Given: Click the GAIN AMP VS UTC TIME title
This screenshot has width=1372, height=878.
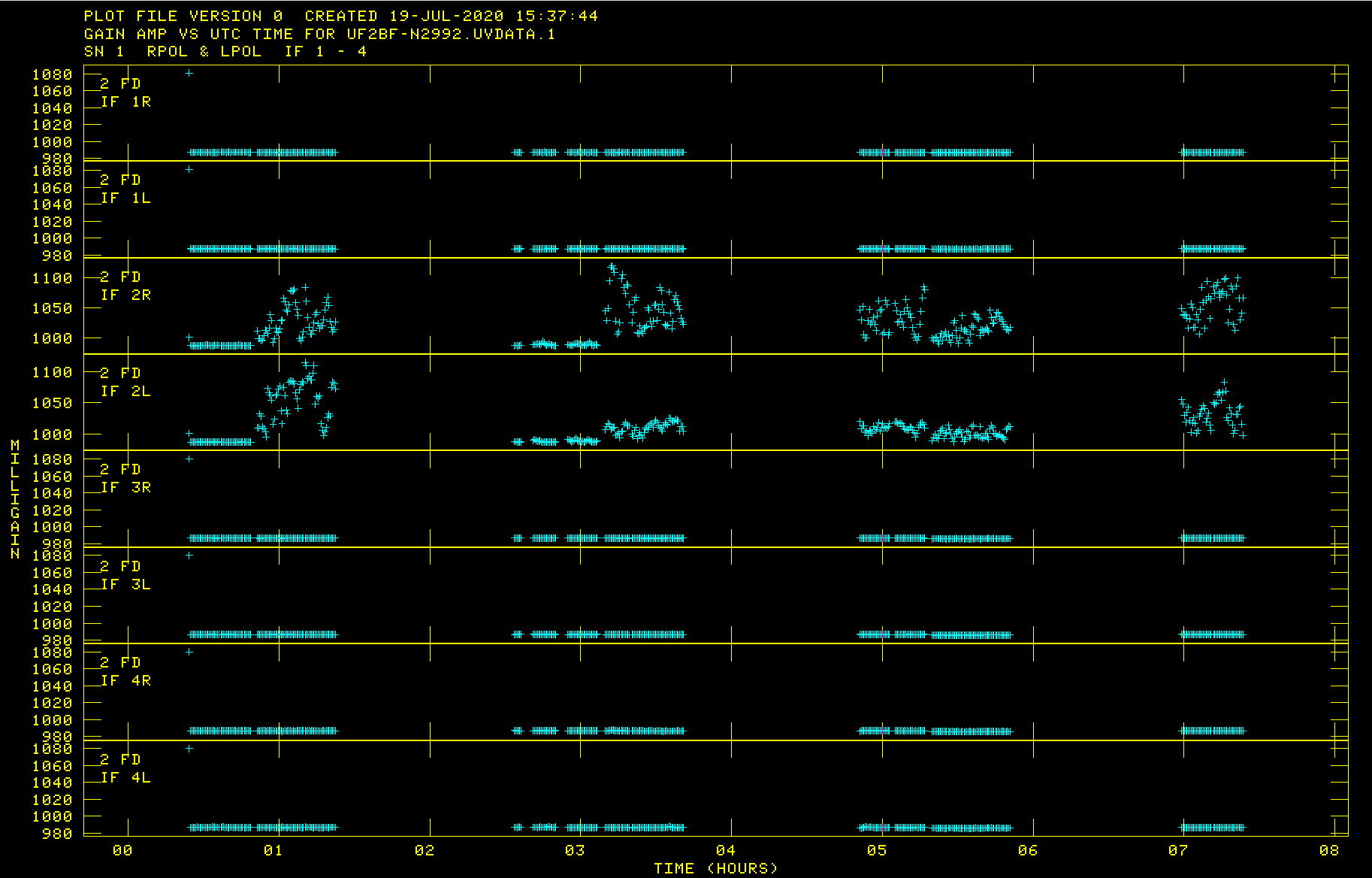Looking at the screenshot, I should [319, 34].
